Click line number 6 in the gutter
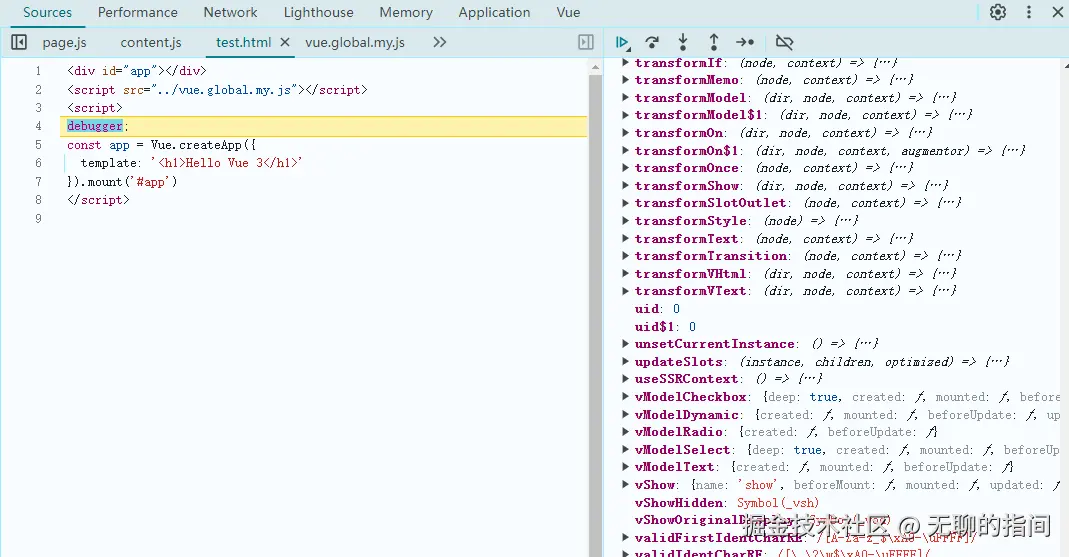 [38, 163]
